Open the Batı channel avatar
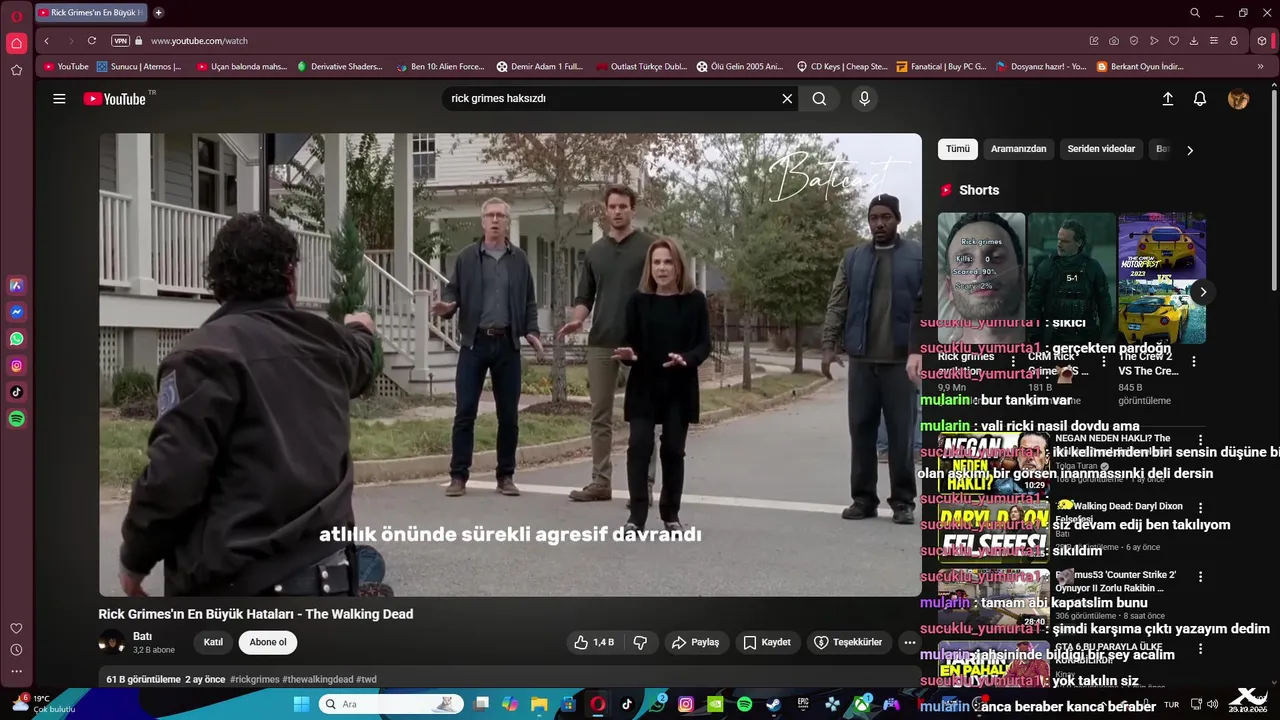Viewport: 1280px width, 720px height. (x=111, y=642)
